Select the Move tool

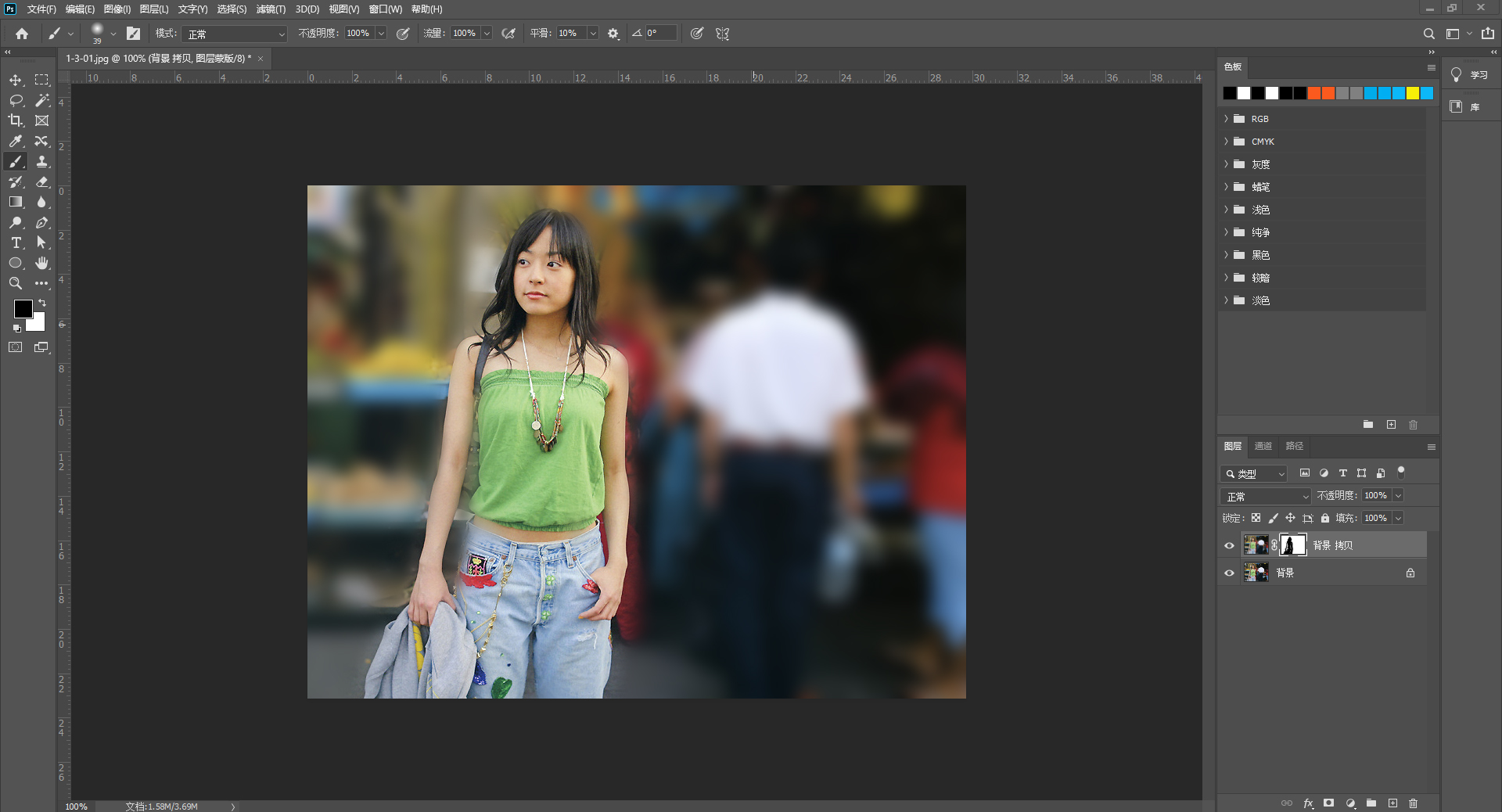[16, 80]
